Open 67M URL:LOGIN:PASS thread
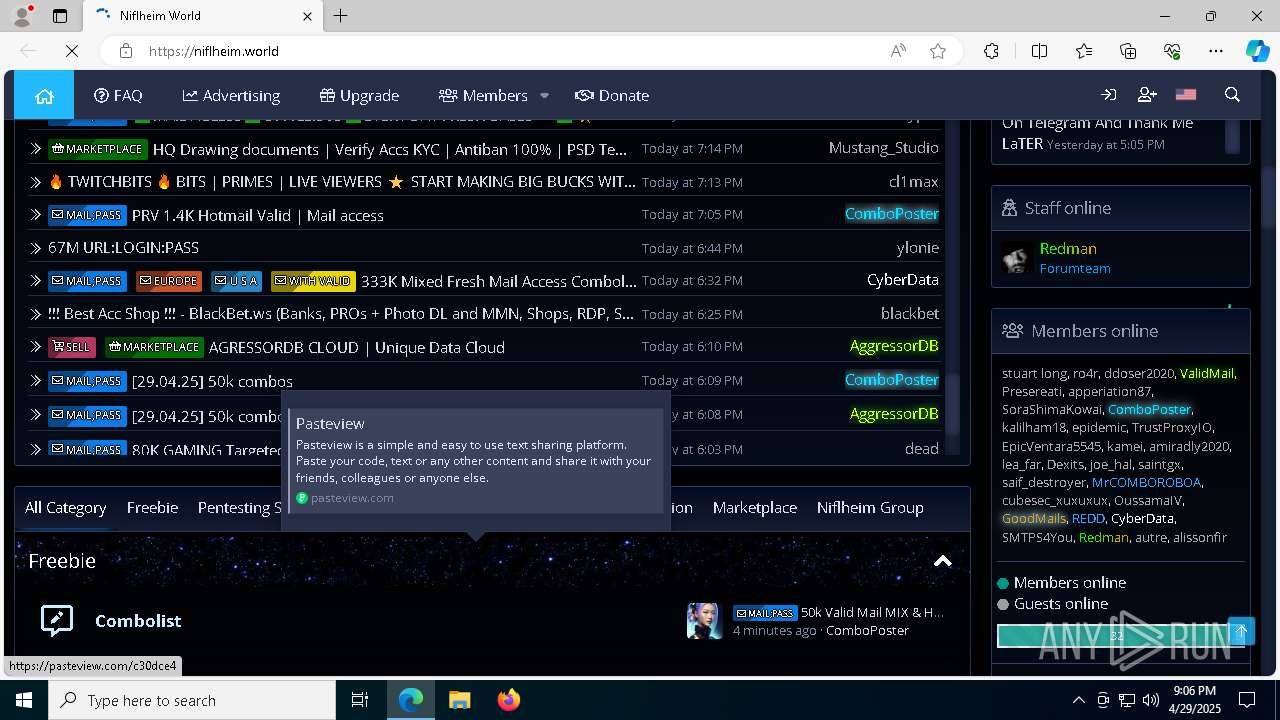The height and width of the screenshot is (720, 1280). coord(123,247)
